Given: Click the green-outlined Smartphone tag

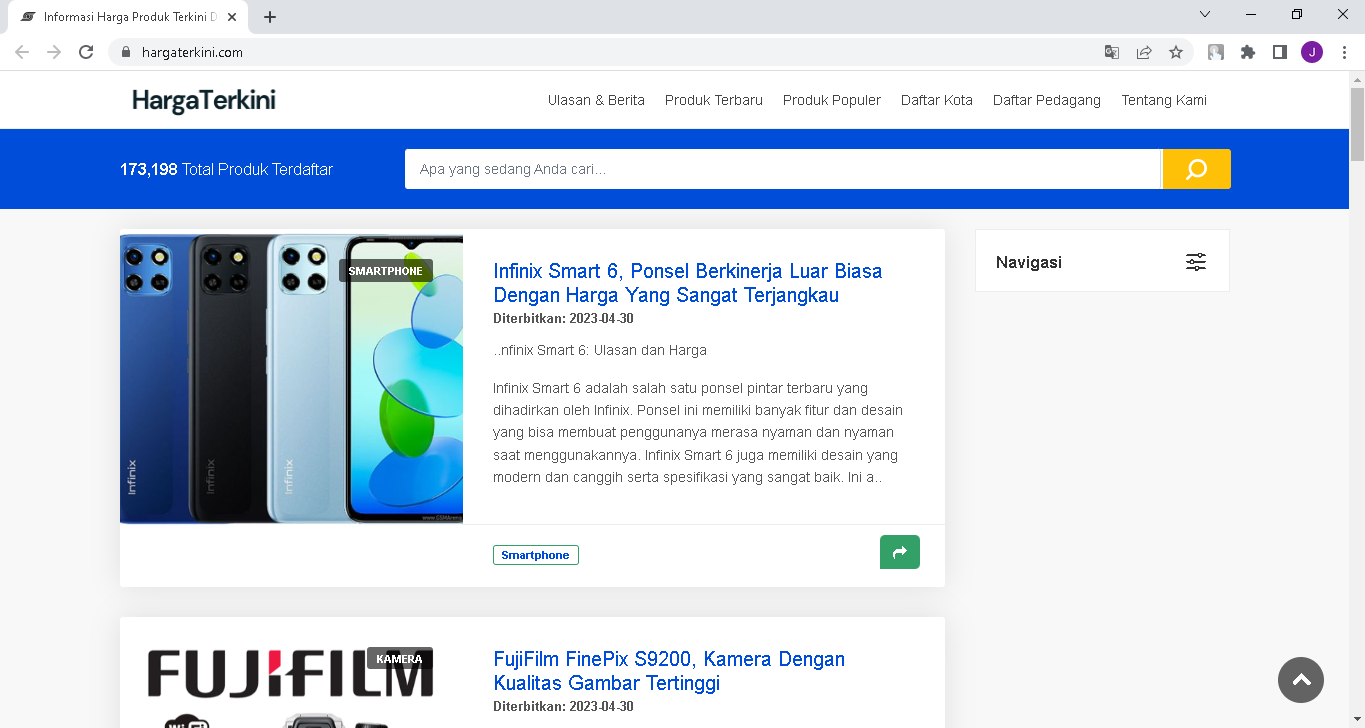Looking at the screenshot, I should 535,555.
